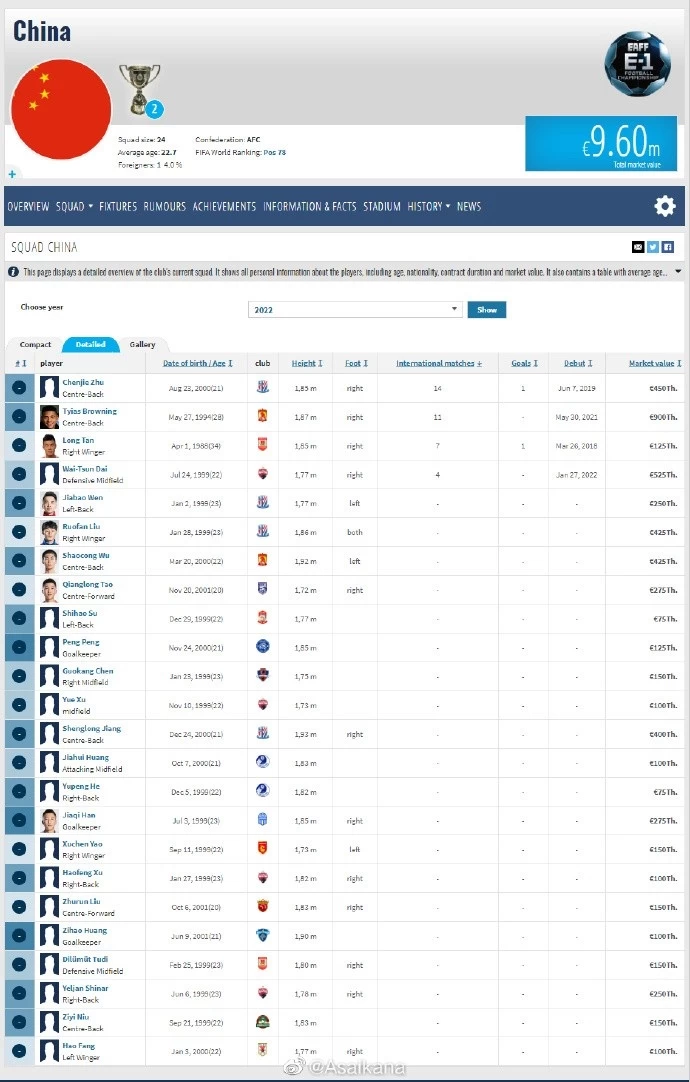This screenshot has height=1082, width=690.
Task: Open the year selection dropdown showing 2022
Action: point(355,310)
